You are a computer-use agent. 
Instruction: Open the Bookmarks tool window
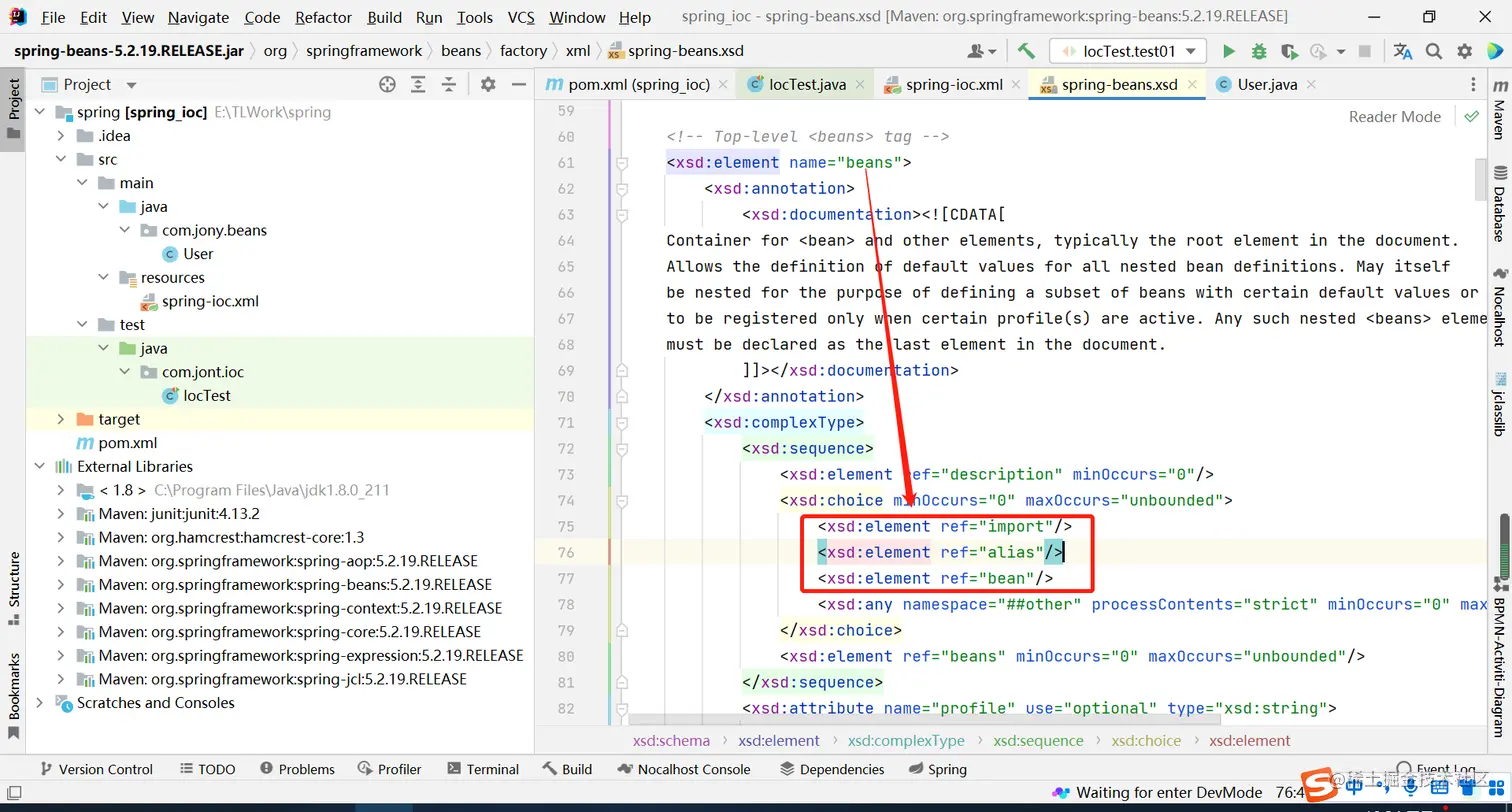(14, 696)
